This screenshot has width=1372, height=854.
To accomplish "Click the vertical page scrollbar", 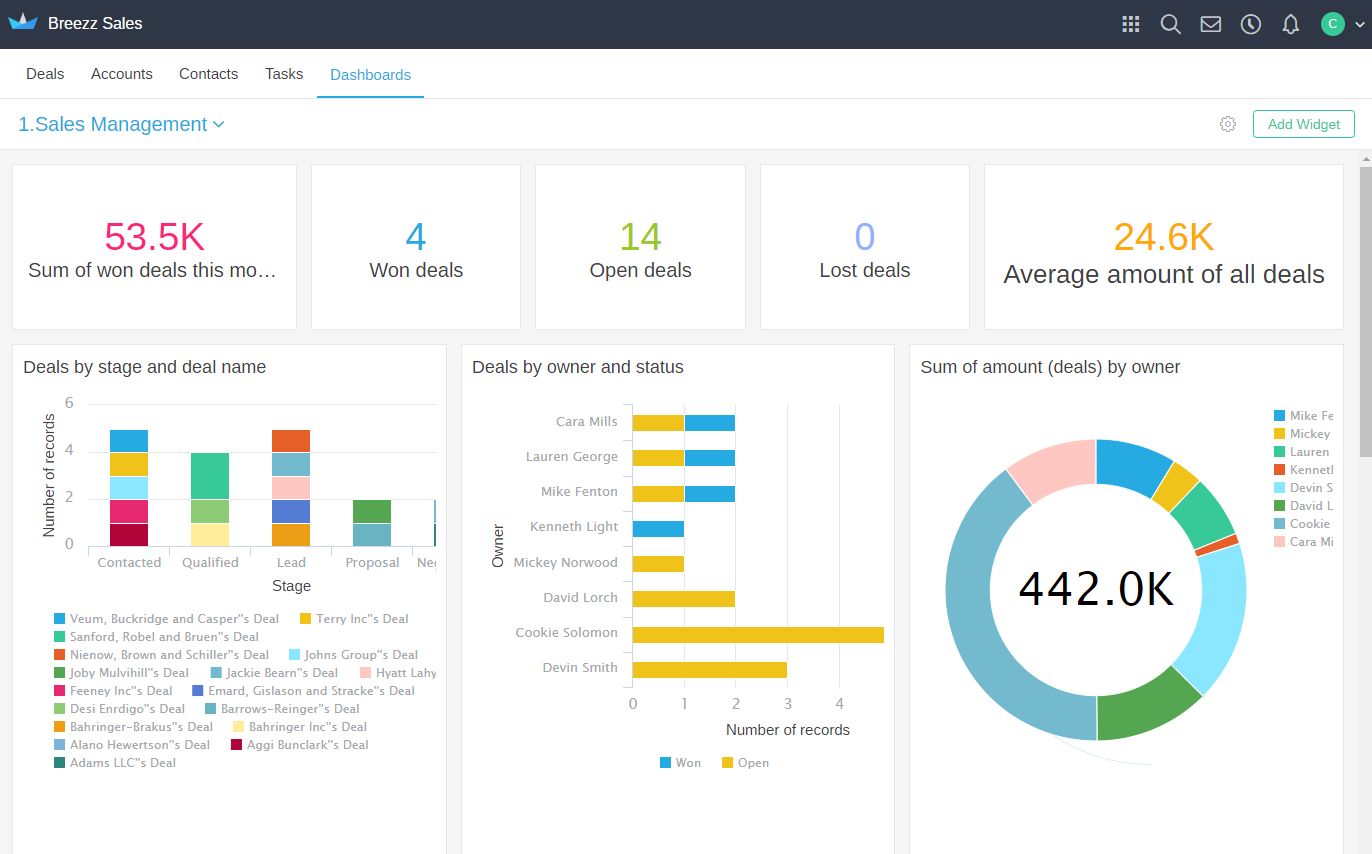I will click(x=1365, y=400).
